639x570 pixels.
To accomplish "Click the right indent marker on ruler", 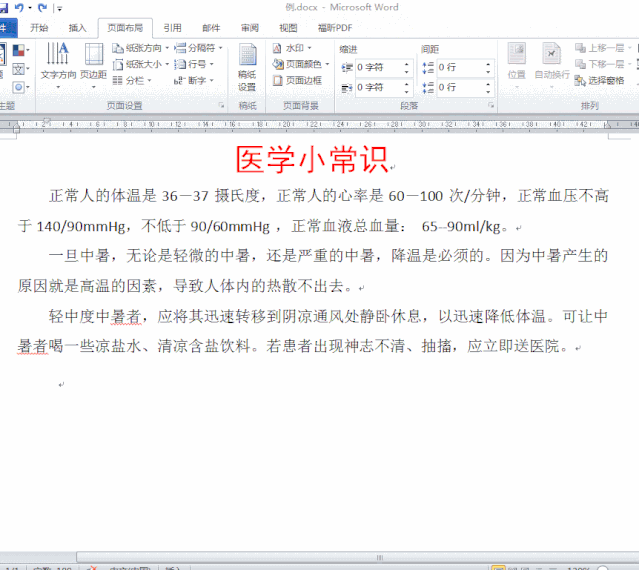I will point(607,125).
